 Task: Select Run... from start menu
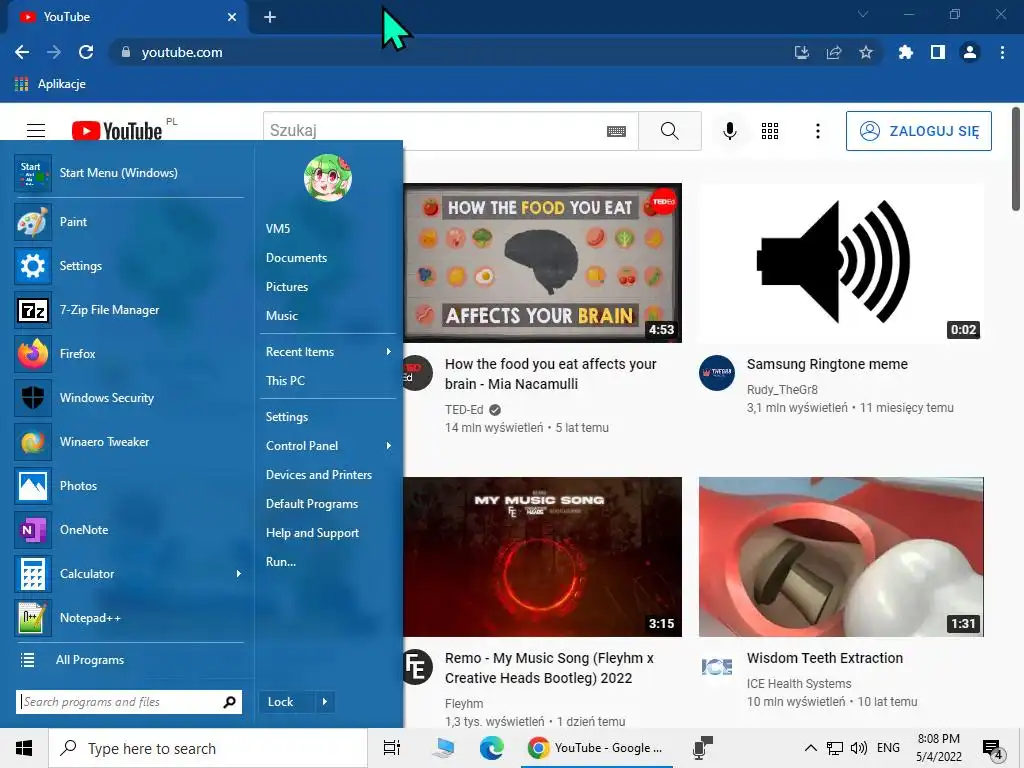click(x=281, y=562)
